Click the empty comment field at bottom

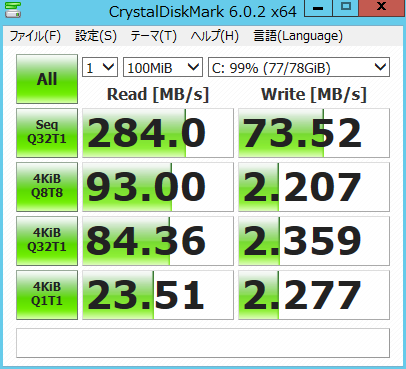coord(203,343)
